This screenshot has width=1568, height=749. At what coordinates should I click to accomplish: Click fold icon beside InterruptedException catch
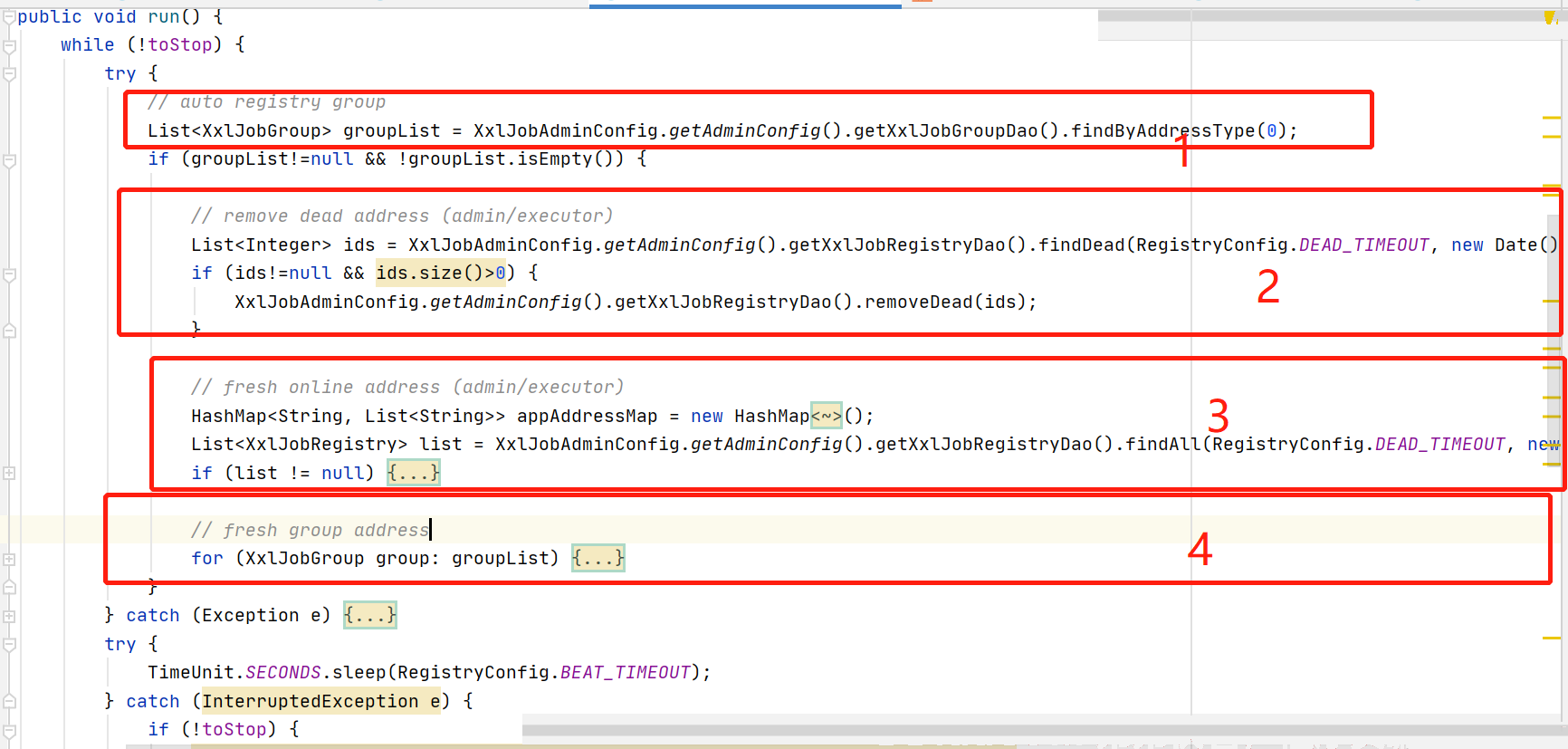[9, 701]
